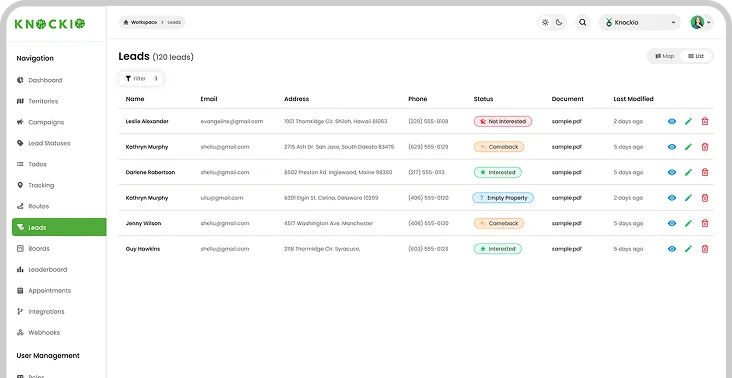Open the Knockio workspace dropdown
The width and height of the screenshot is (732, 378).
coord(640,22)
